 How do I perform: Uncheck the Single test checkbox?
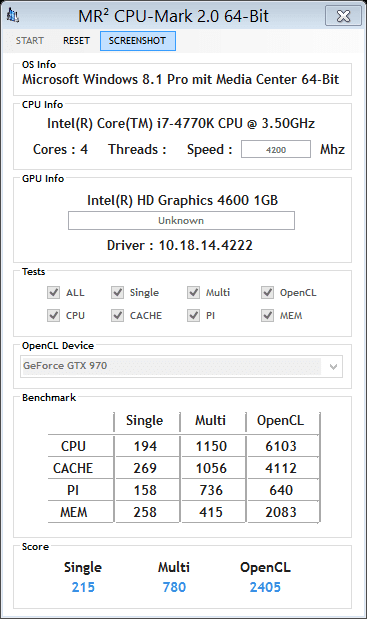(x=117, y=293)
